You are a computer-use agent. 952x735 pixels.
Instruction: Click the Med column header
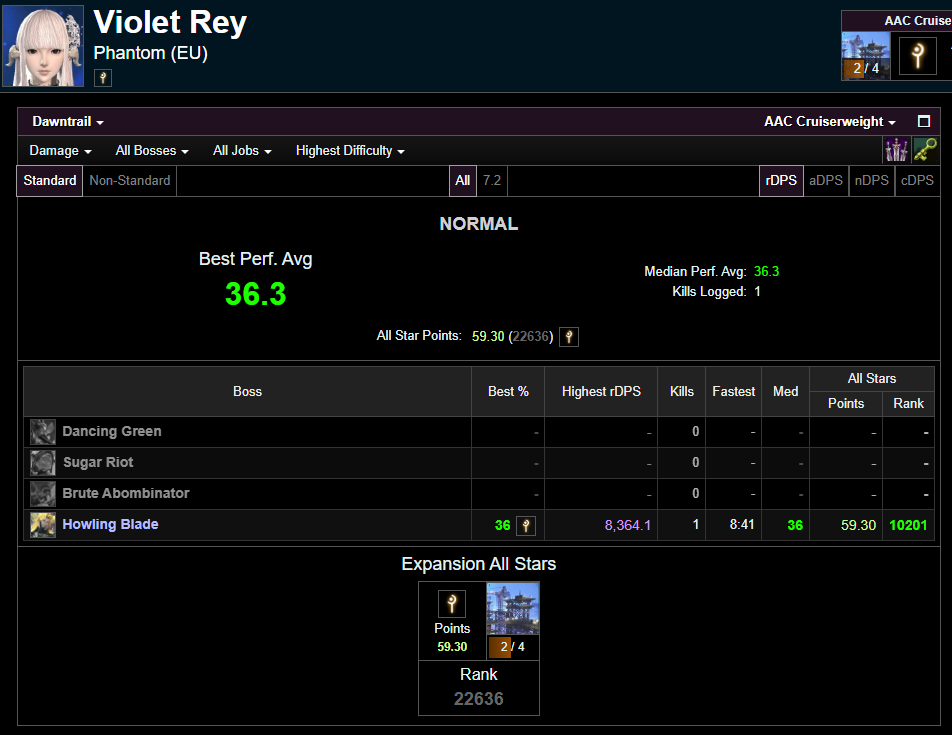(785, 391)
